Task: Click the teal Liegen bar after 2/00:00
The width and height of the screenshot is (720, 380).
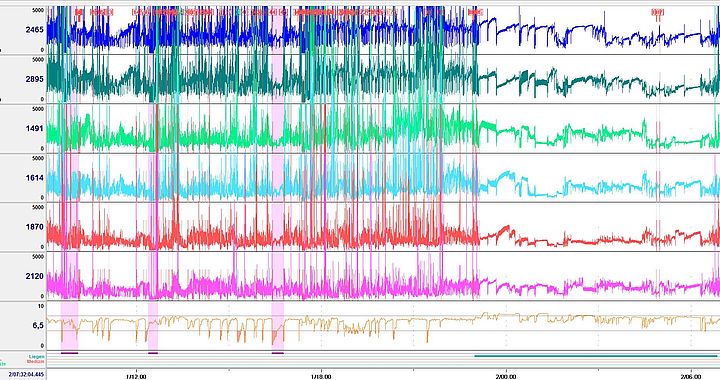Action: tap(596, 356)
